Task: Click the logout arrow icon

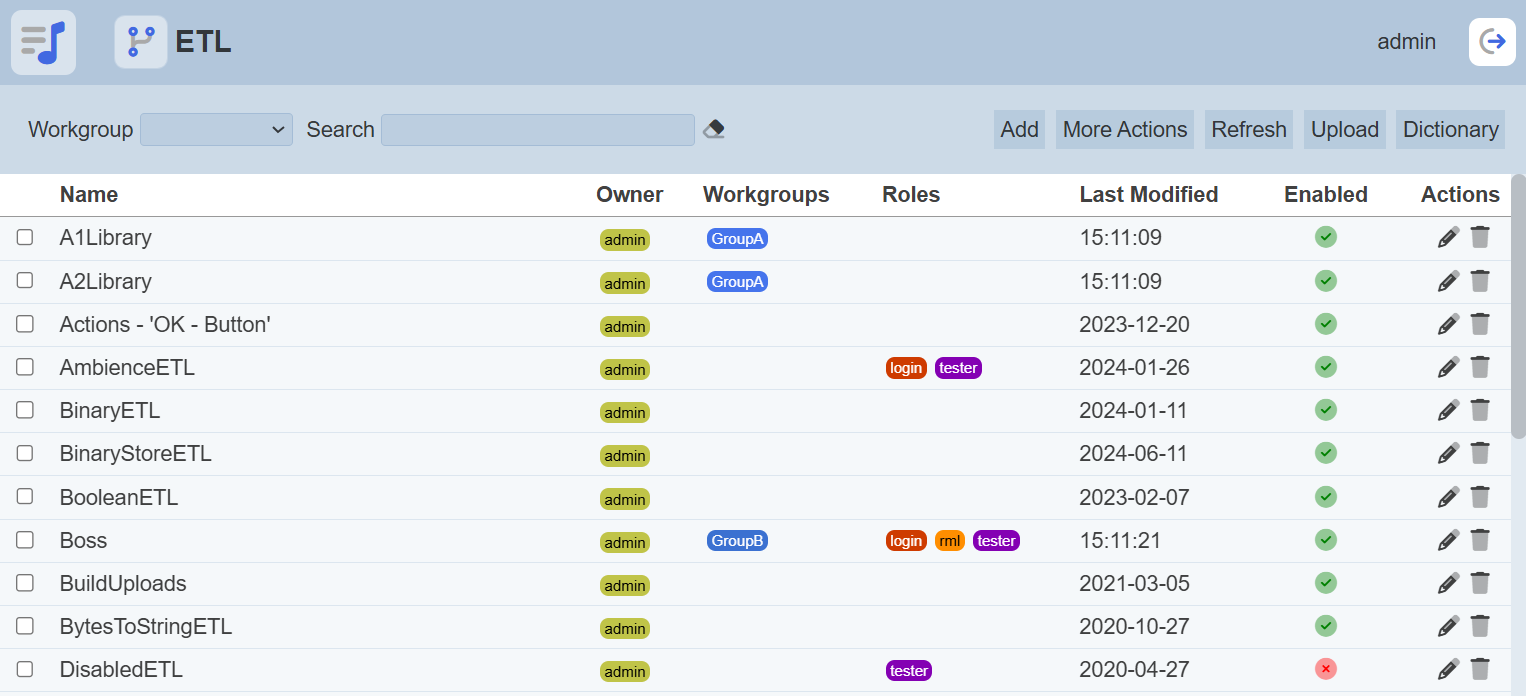Action: pyautogui.click(x=1492, y=42)
